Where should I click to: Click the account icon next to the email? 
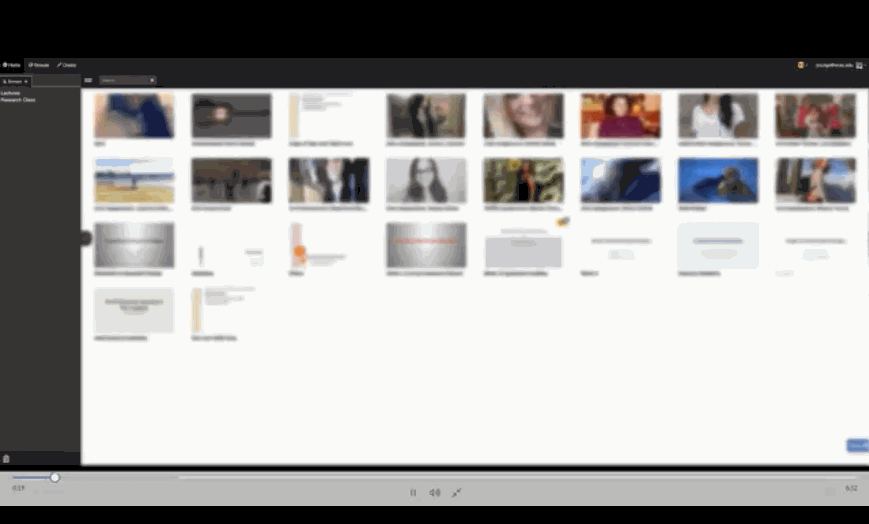pyautogui.click(x=860, y=65)
